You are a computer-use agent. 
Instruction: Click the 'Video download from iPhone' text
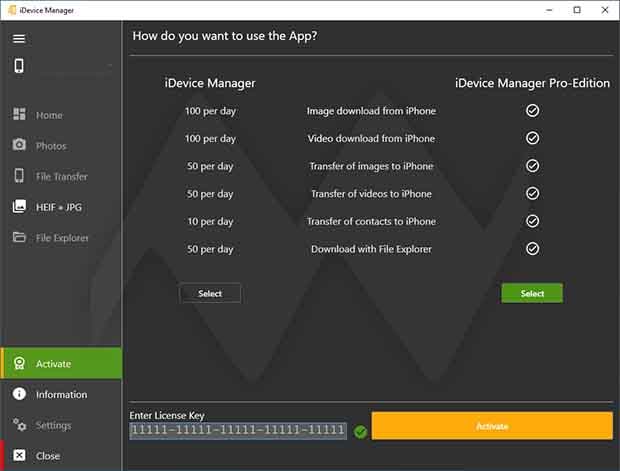pyautogui.click(x=371, y=139)
